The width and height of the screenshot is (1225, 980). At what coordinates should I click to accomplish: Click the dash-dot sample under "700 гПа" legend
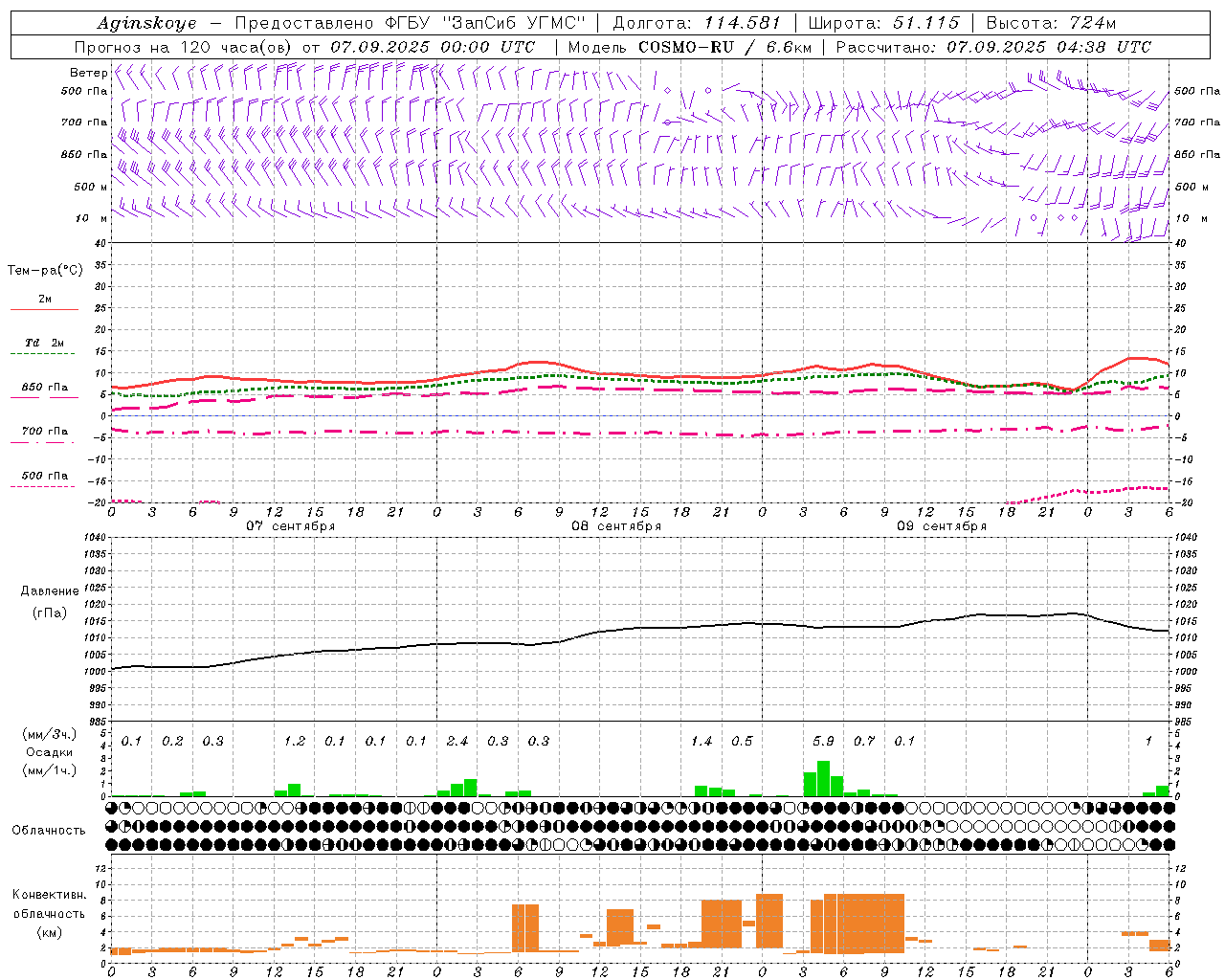point(42,442)
